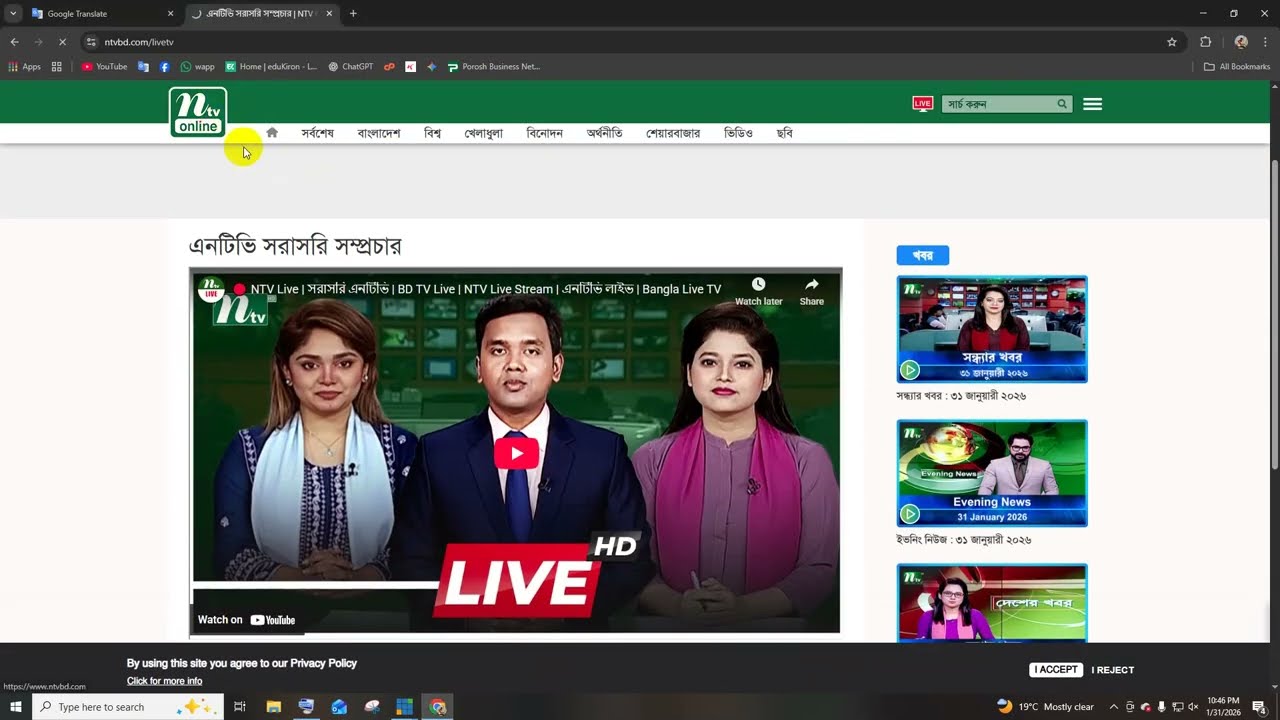Image resolution: width=1280 pixels, height=720 pixels.
Task: Click the address bar URL ntvbd.com/livetv
Action: pyautogui.click(x=139, y=42)
